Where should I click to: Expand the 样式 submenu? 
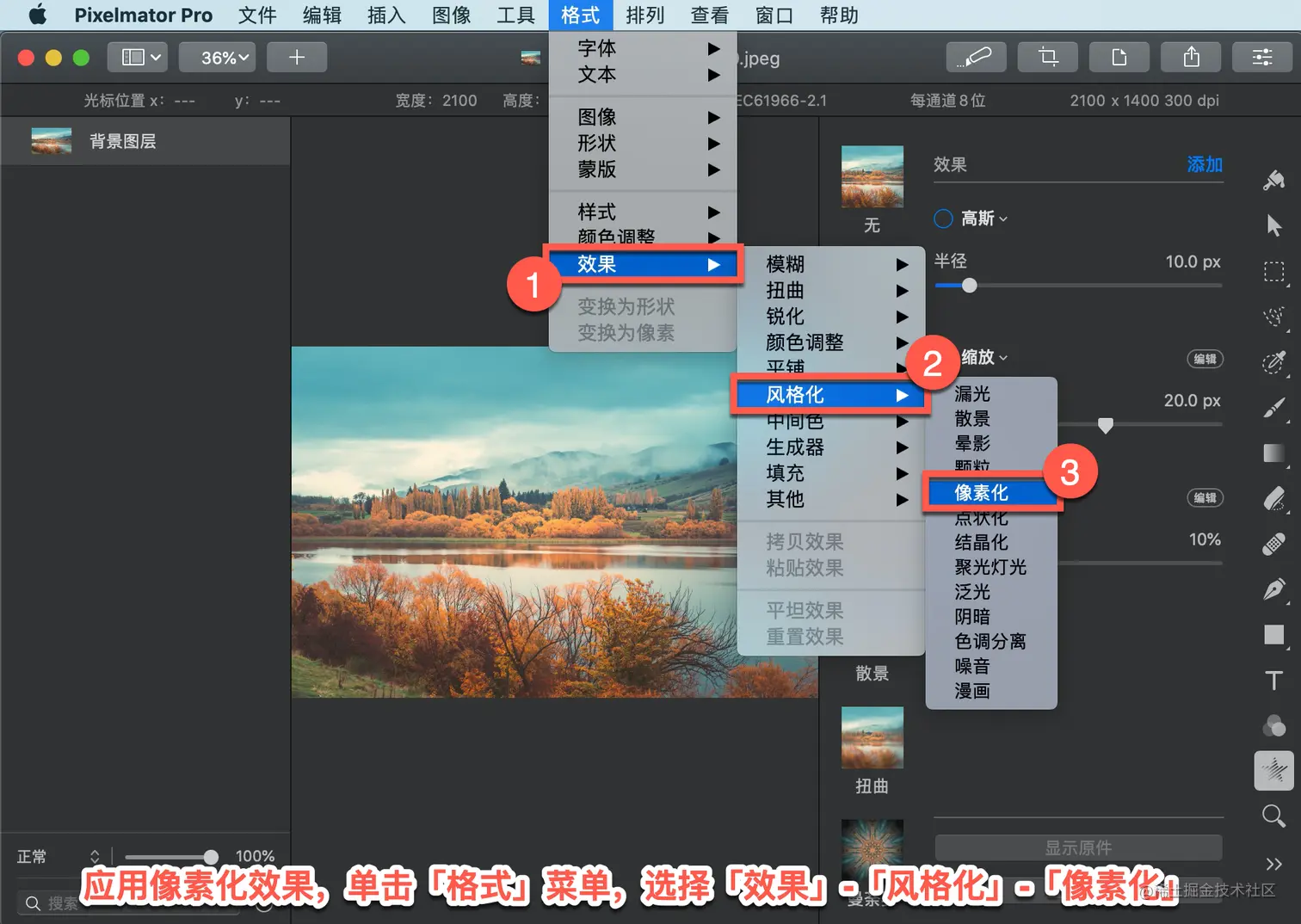pos(643,212)
